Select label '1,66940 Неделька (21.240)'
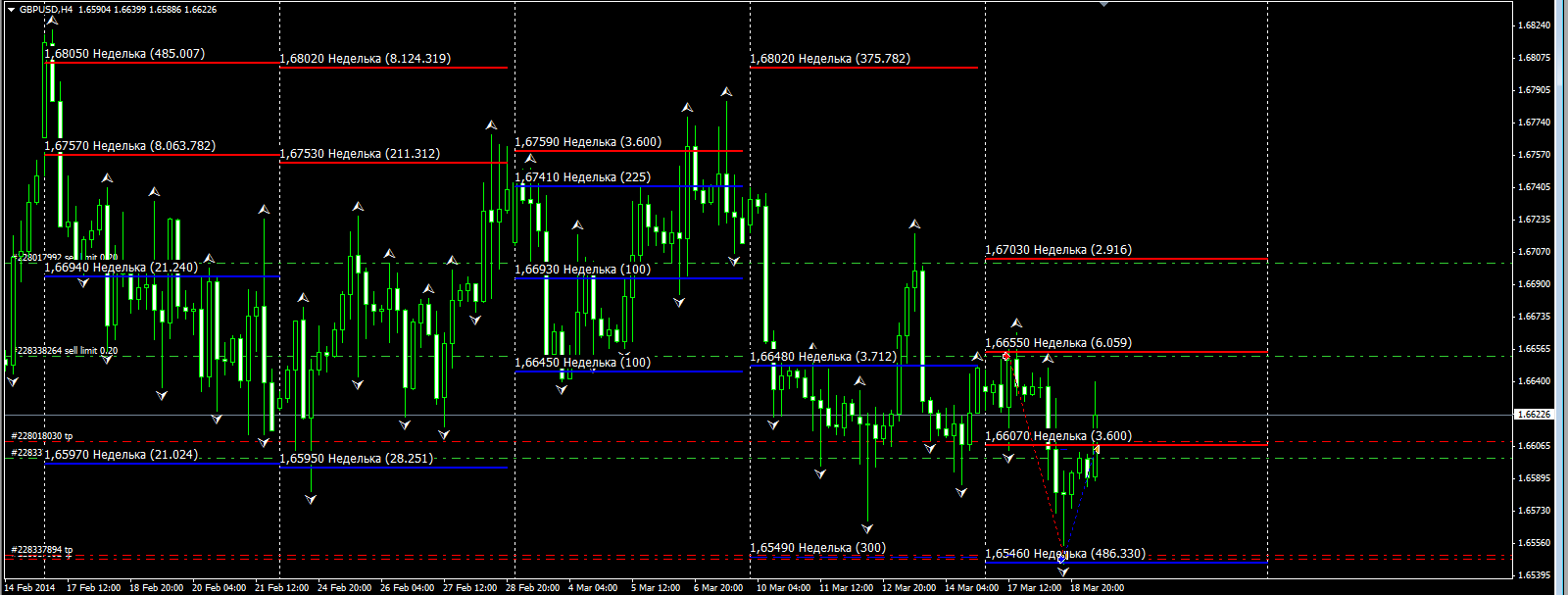Viewport: 1568px width, 595px height. point(121,268)
